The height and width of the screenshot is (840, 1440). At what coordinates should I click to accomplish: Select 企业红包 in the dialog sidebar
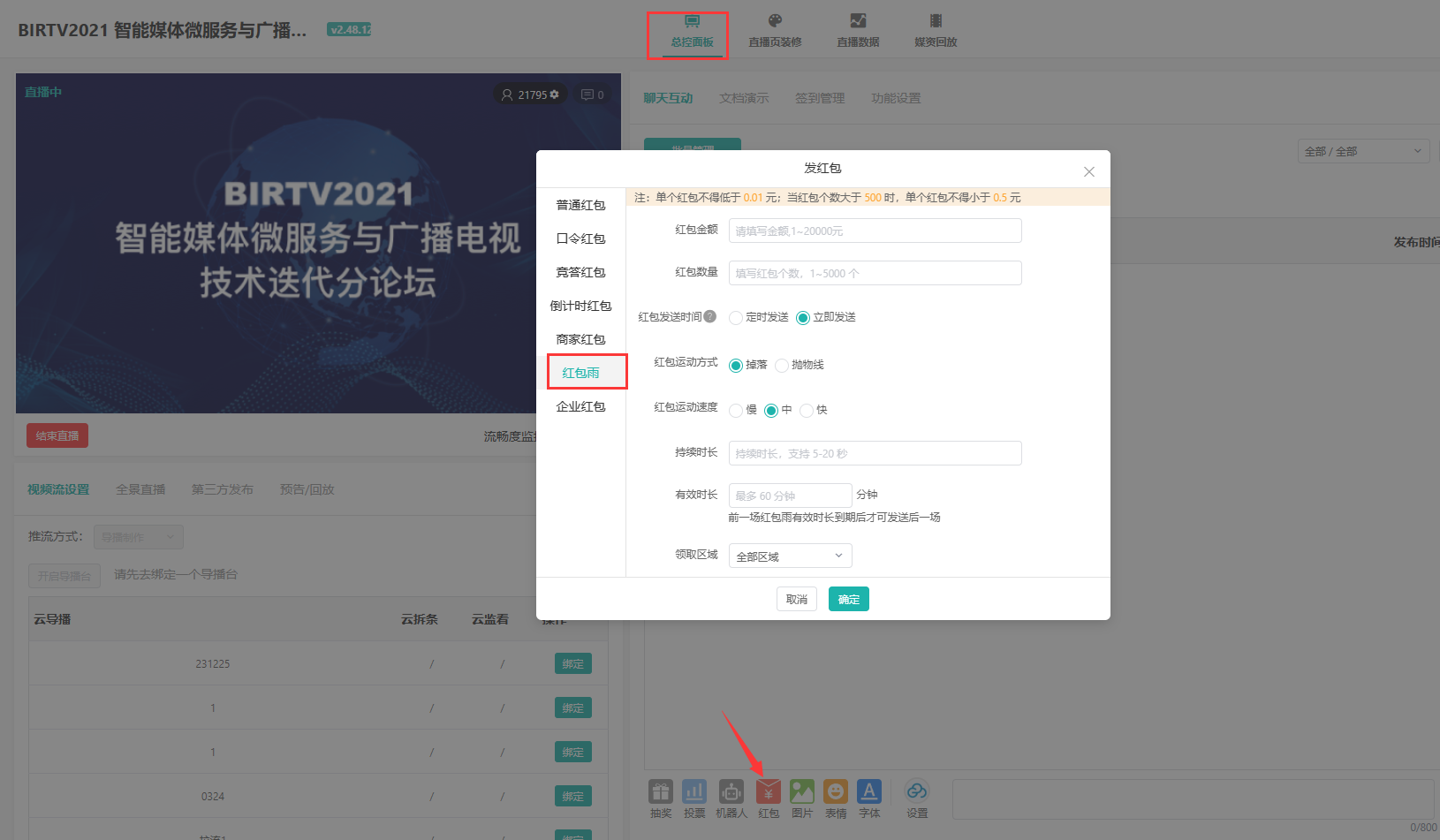tap(580, 406)
